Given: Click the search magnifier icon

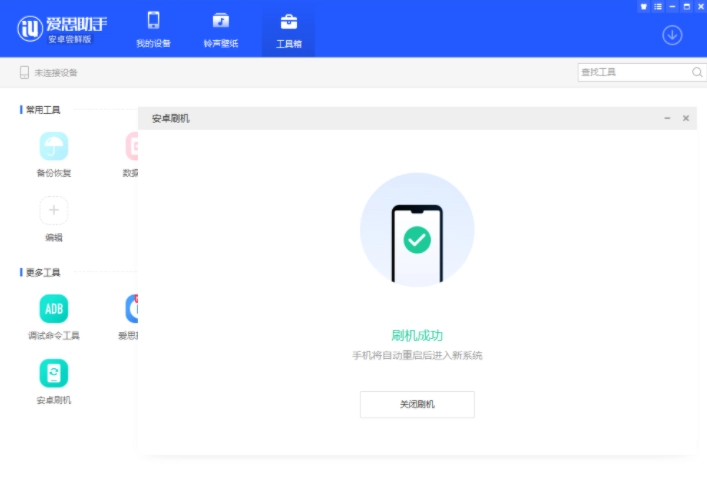Looking at the screenshot, I should 697,72.
